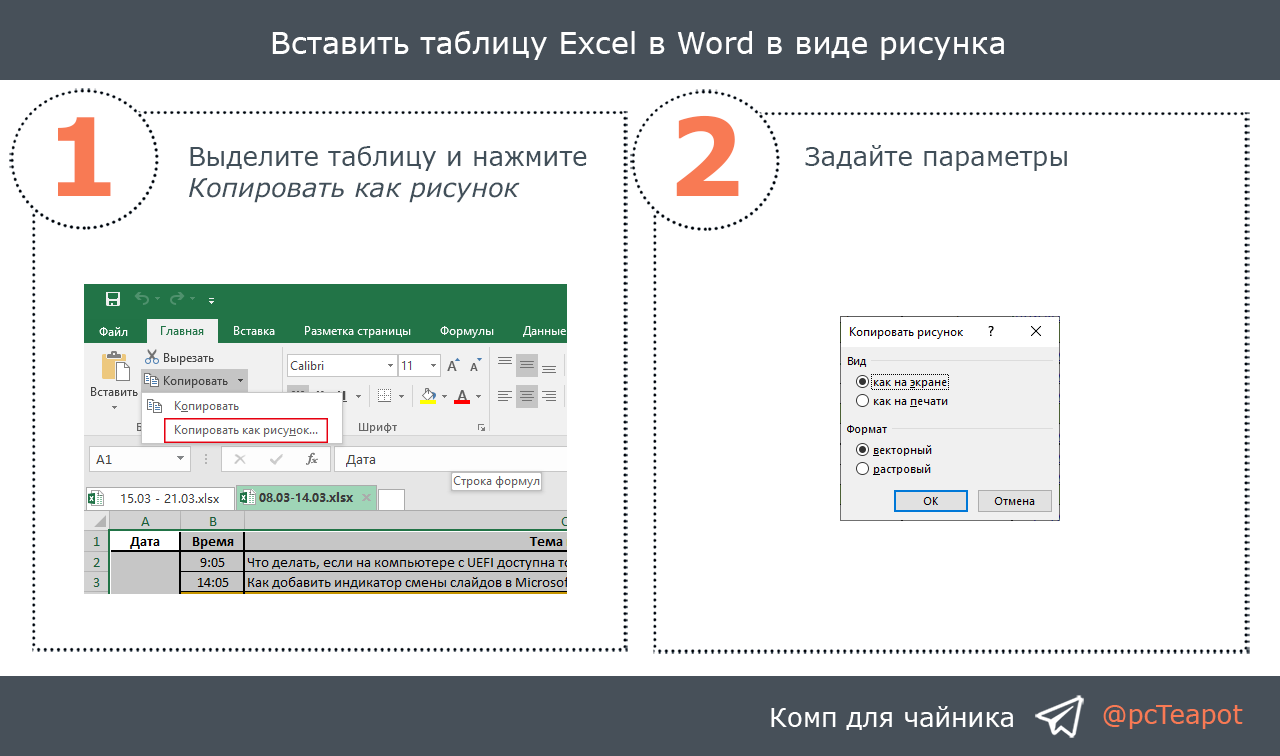Click OK in Копировать рисунок dialog
The image size is (1280, 756).
click(x=931, y=501)
